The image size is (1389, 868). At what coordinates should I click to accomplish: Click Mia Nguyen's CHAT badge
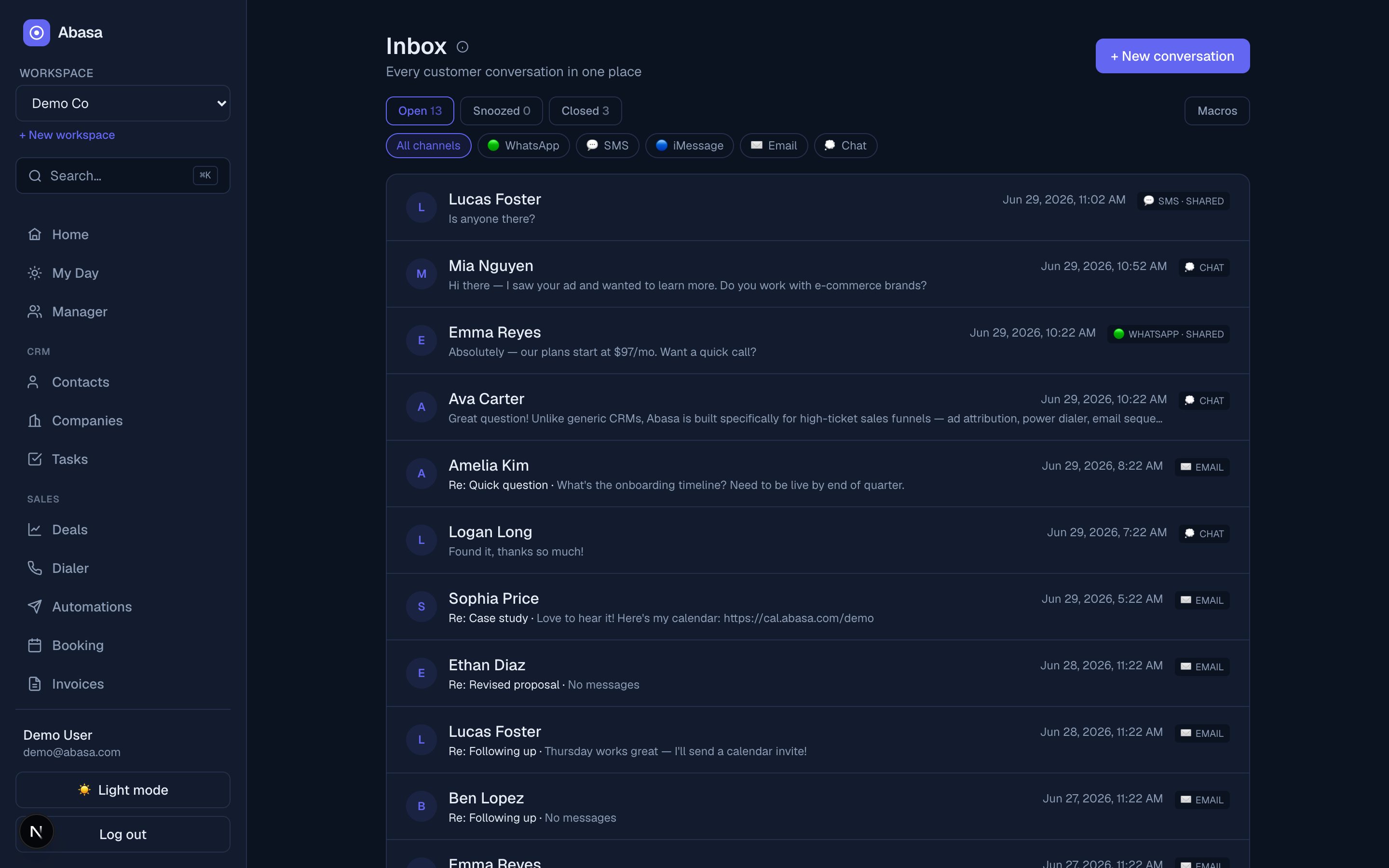coord(1204,268)
